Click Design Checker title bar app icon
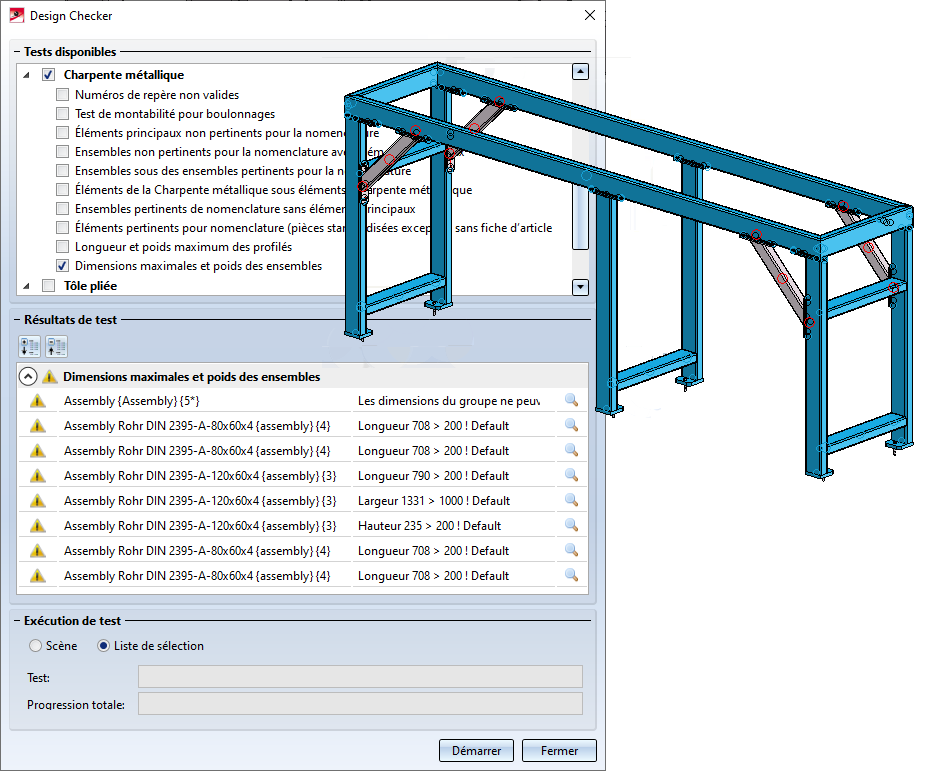The width and height of the screenshot is (925, 771). pyautogui.click(x=16, y=16)
